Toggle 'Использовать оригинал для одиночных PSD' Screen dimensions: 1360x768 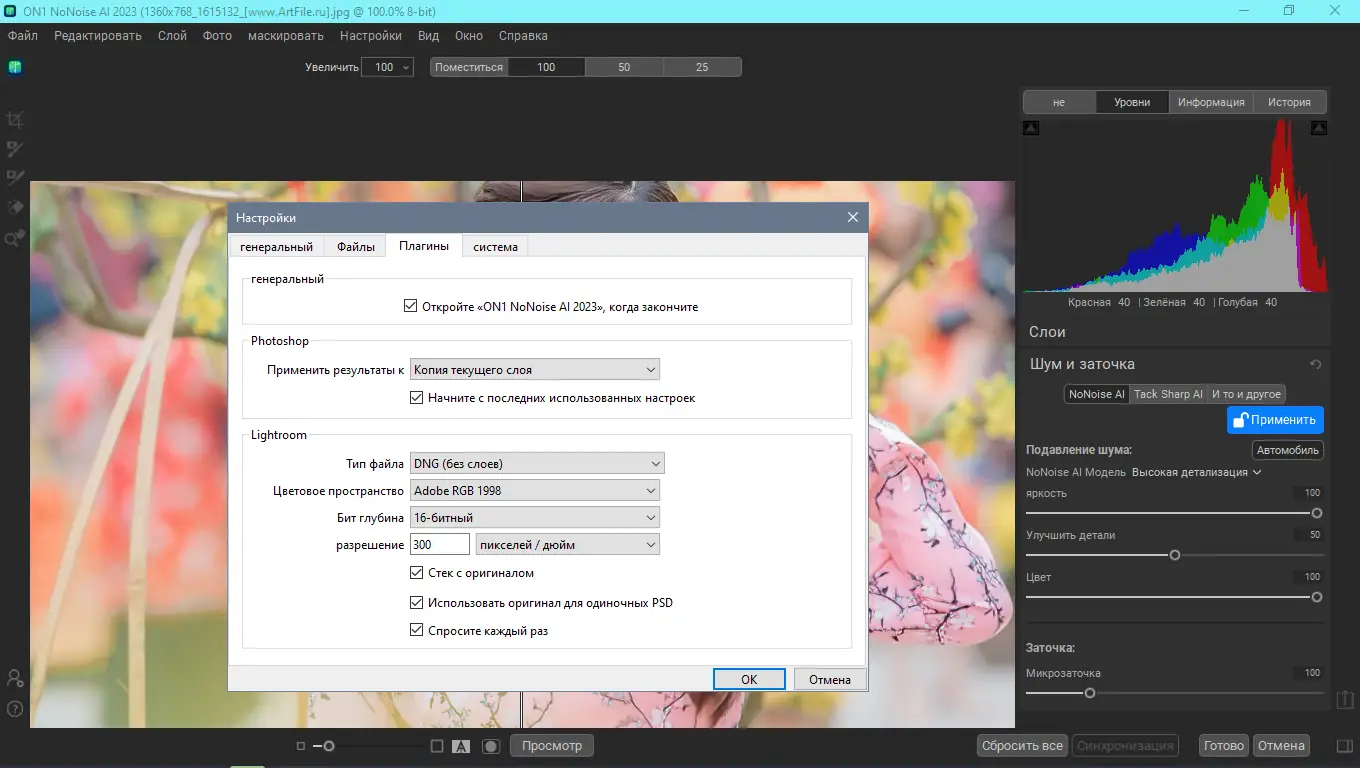(417, 602)
